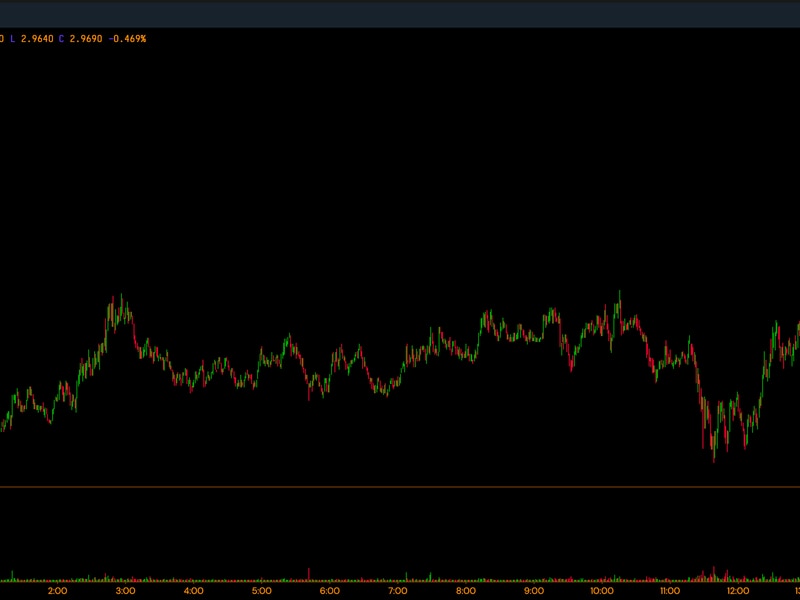Click the 12:00 time axis label
The width and height of the screenshot is (800, 600).
click(x=738, y=591)
